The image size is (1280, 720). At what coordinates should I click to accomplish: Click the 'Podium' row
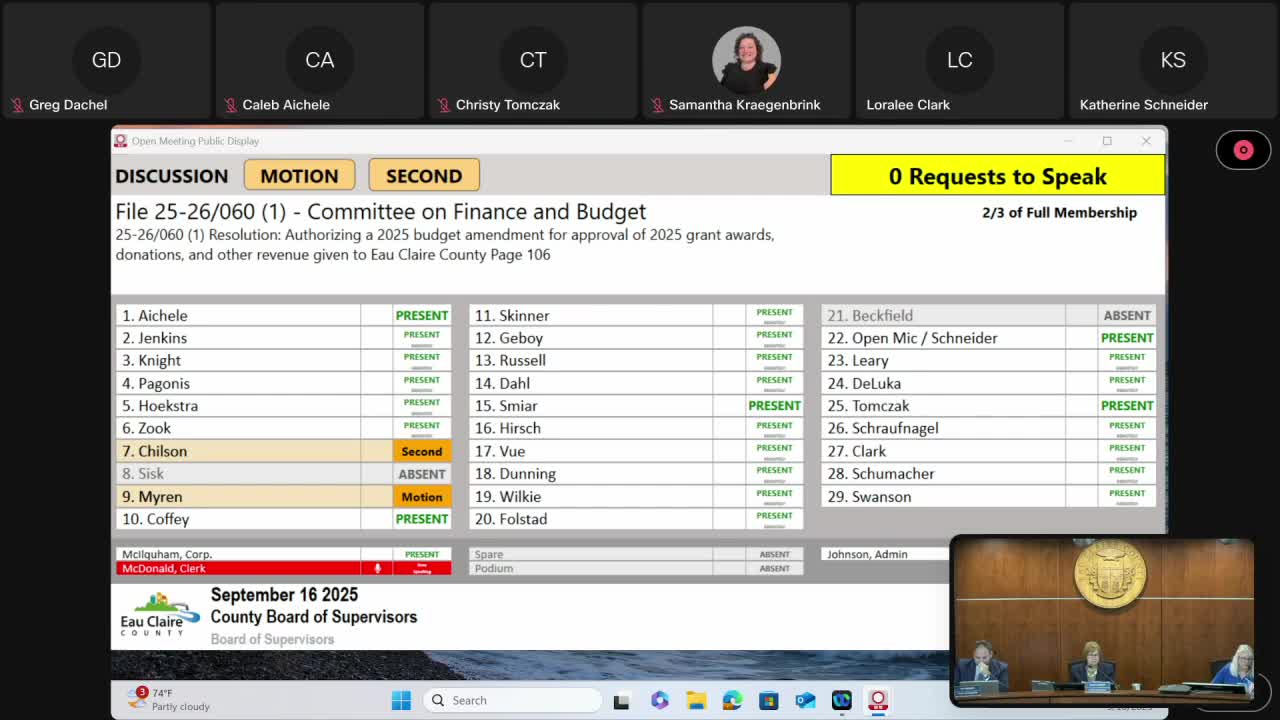(x=636, y=568)
